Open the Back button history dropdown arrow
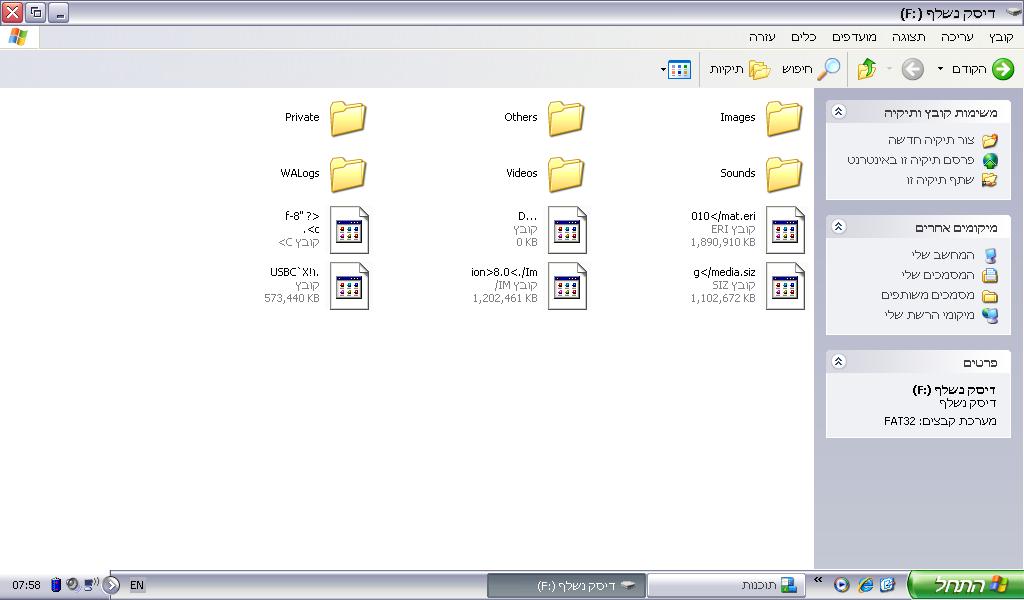Screen dimensions: 1024x600 tap(940, 69)
